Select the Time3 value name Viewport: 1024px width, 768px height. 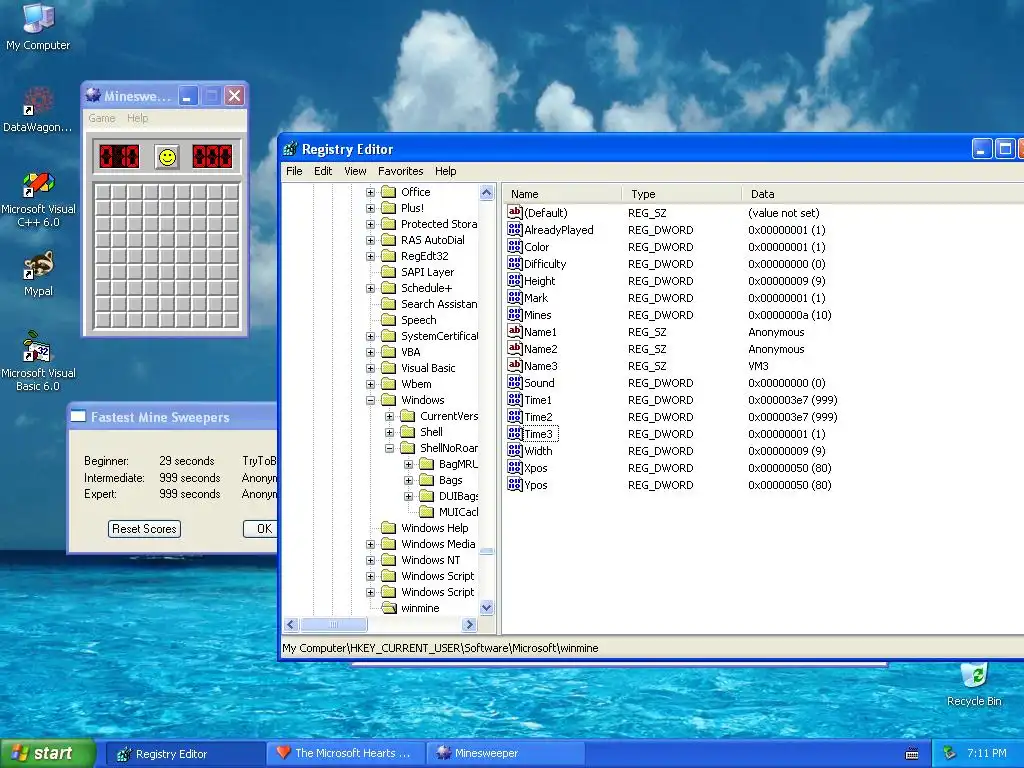[539, 434]
